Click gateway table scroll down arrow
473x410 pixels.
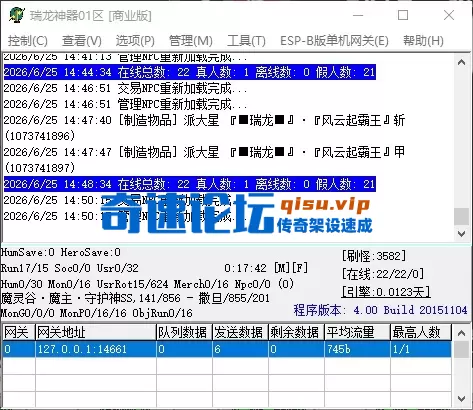(462, 398)
